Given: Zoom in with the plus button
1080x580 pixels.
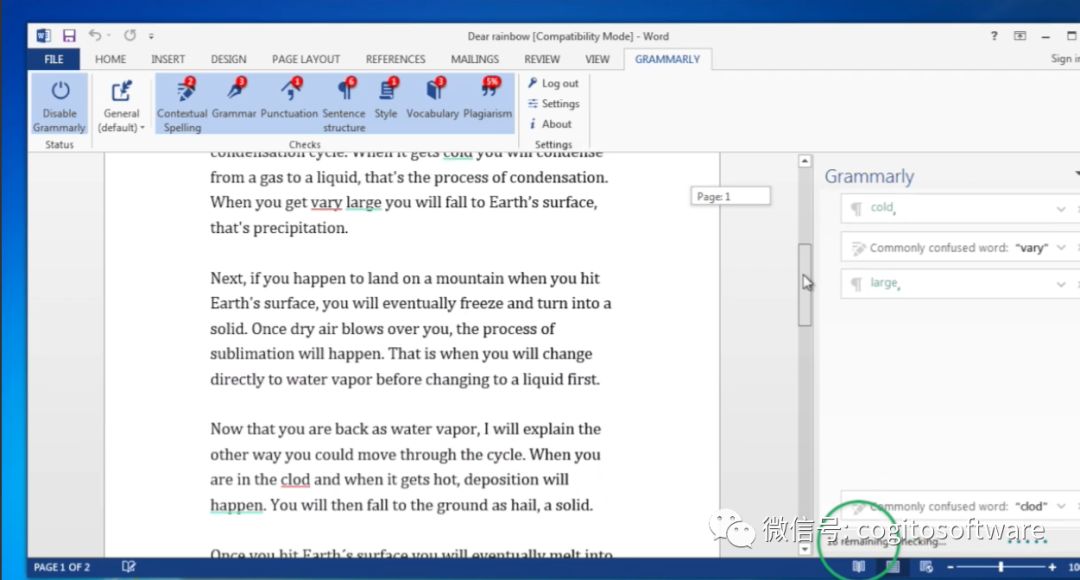Looking at the screenshot, I should 1052,567.
